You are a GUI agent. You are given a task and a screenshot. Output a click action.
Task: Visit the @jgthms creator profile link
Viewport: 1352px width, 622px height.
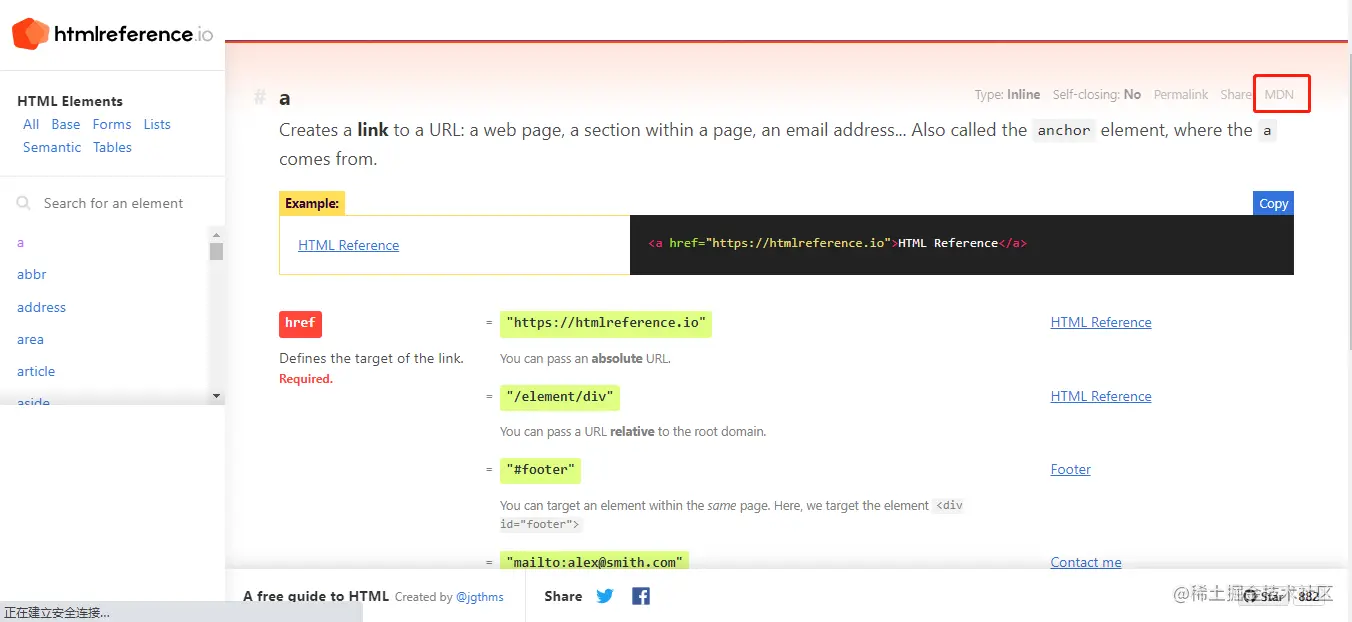[480, 597]
